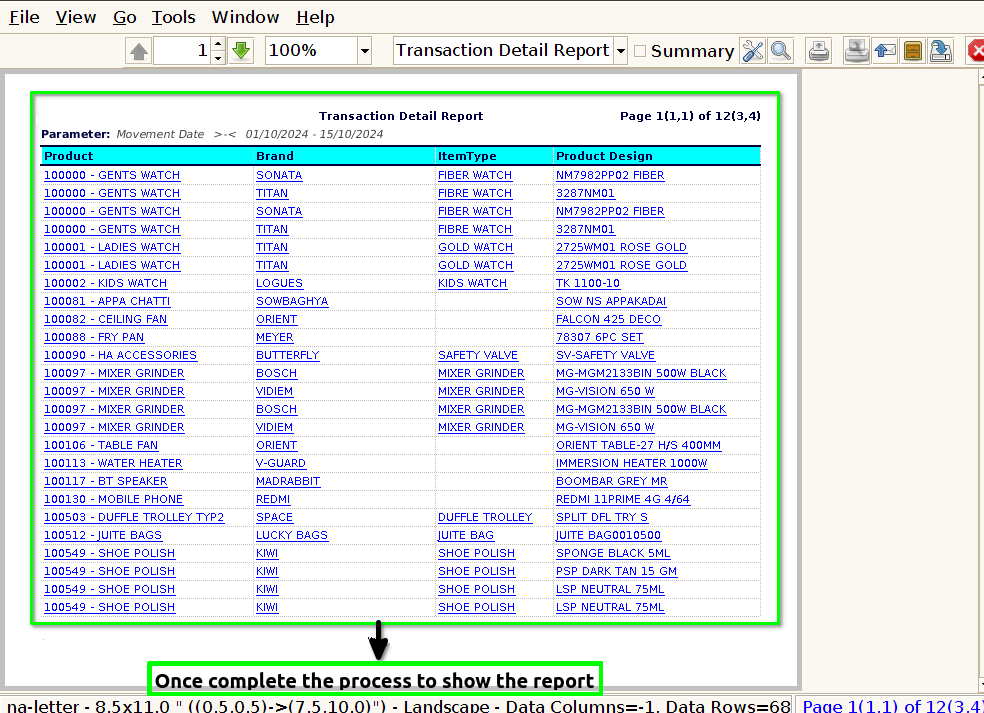
Task: Decrease page number with spinner down
Action: tap(218, 58)
